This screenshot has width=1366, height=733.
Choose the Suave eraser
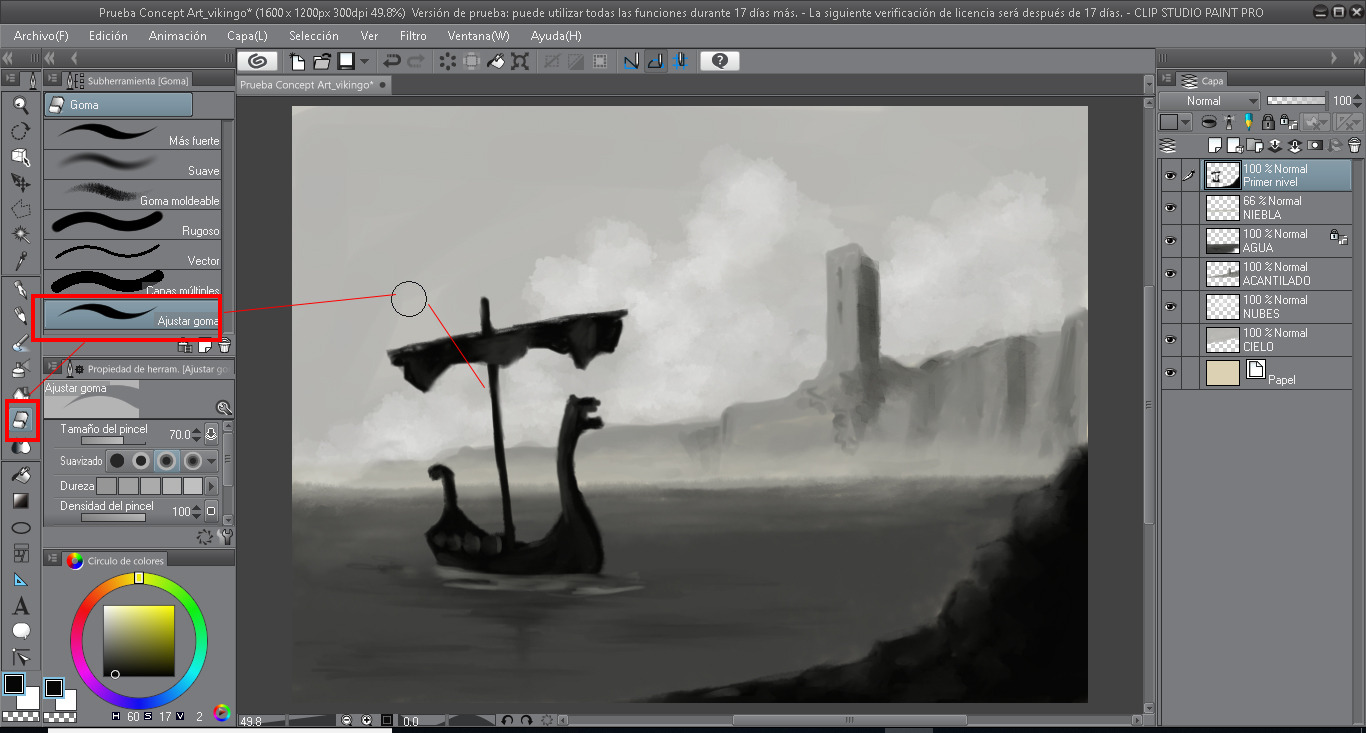[x=133, y=164]
